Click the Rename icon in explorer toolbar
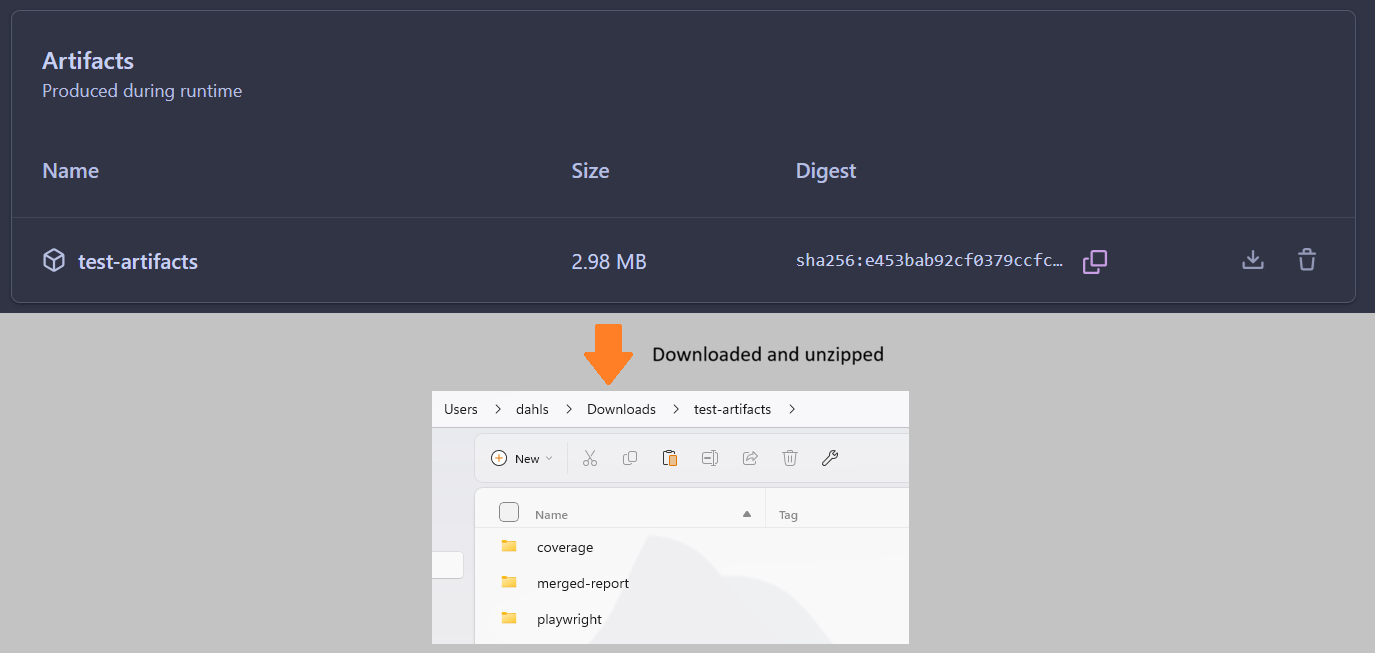The height and width of the screenshot is (653, 1375). tap(710, 458)
